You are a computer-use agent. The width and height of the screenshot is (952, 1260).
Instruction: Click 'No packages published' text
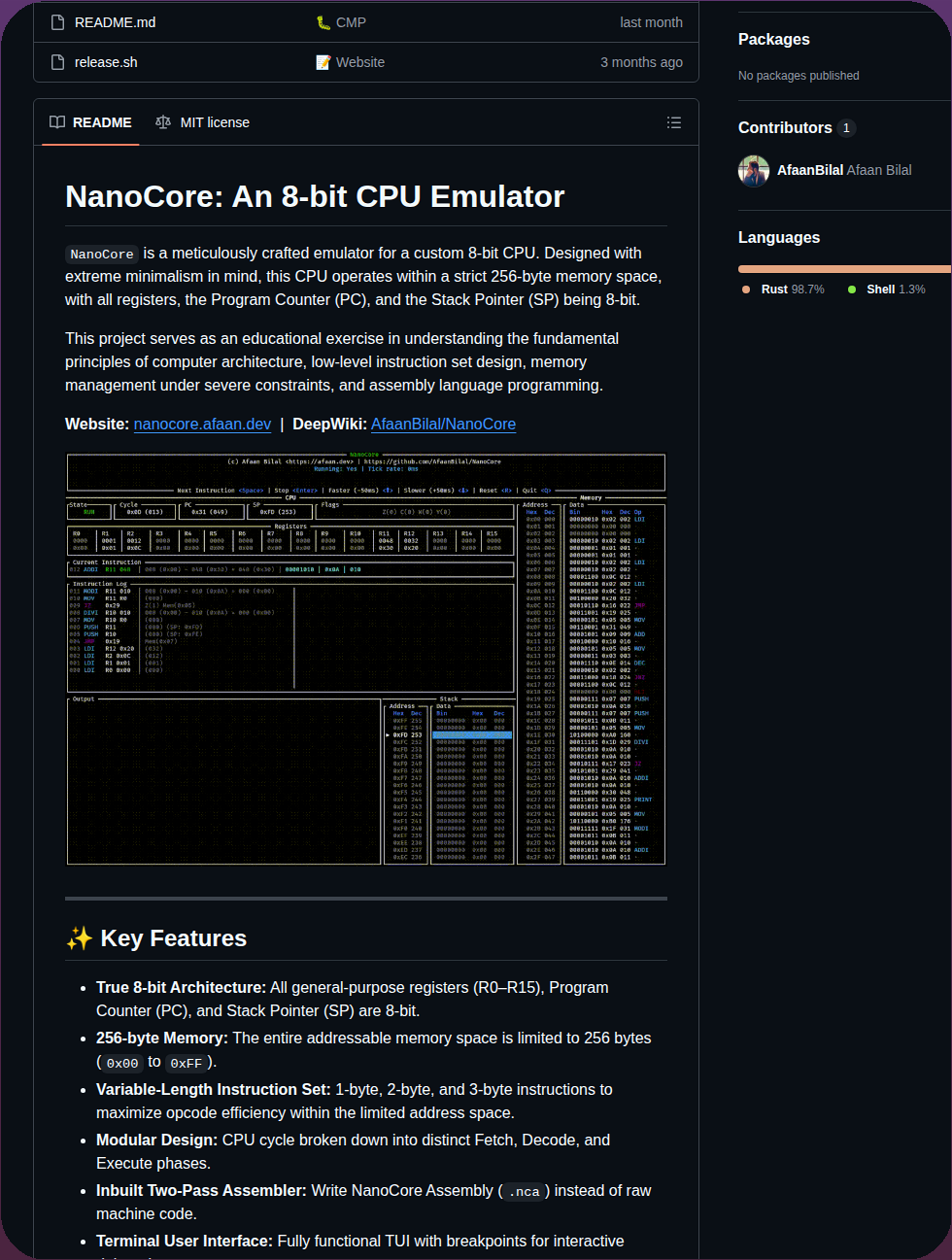[x=799, y=76]
